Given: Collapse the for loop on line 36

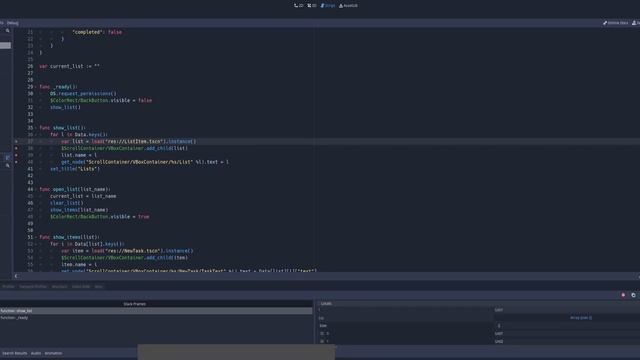Looking at the screenshot, I should 36,134.
